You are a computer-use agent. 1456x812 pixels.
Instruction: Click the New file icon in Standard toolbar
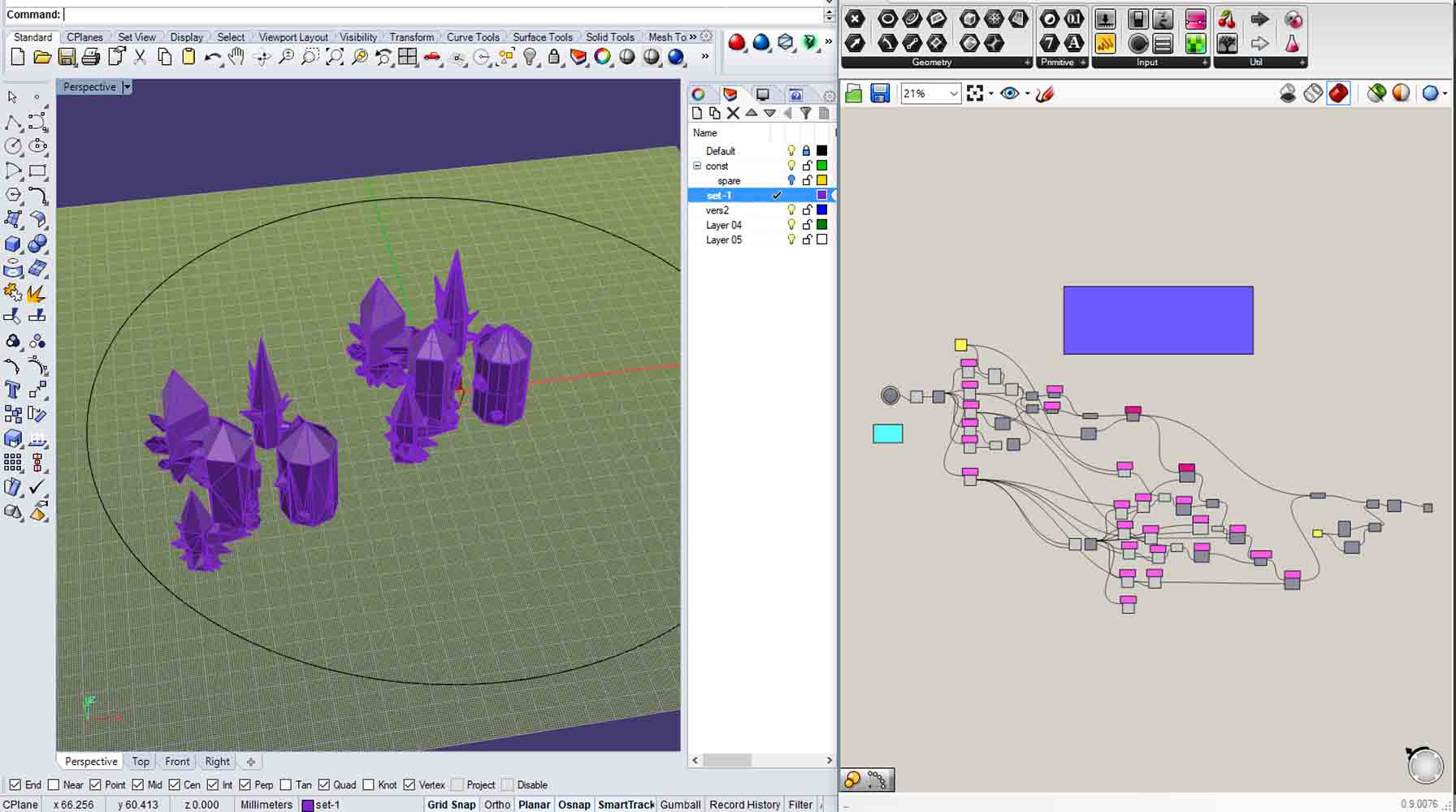click(18, 57)
